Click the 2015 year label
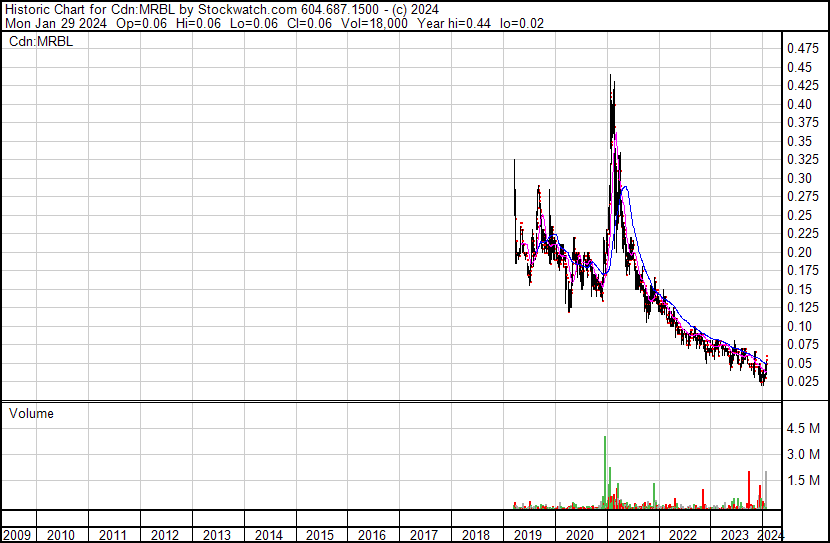 [322, 535]
